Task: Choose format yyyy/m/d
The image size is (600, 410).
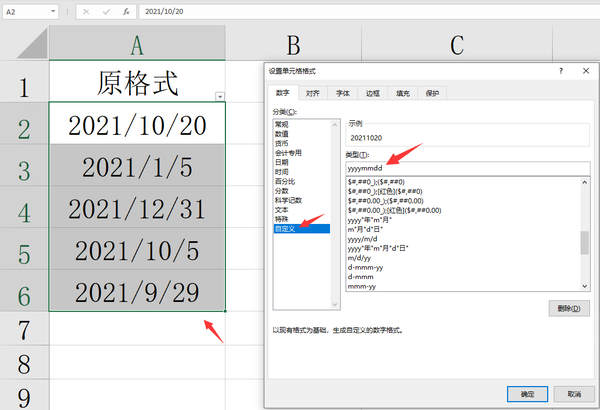Action: pyautogui.click(x=463, y=239)
